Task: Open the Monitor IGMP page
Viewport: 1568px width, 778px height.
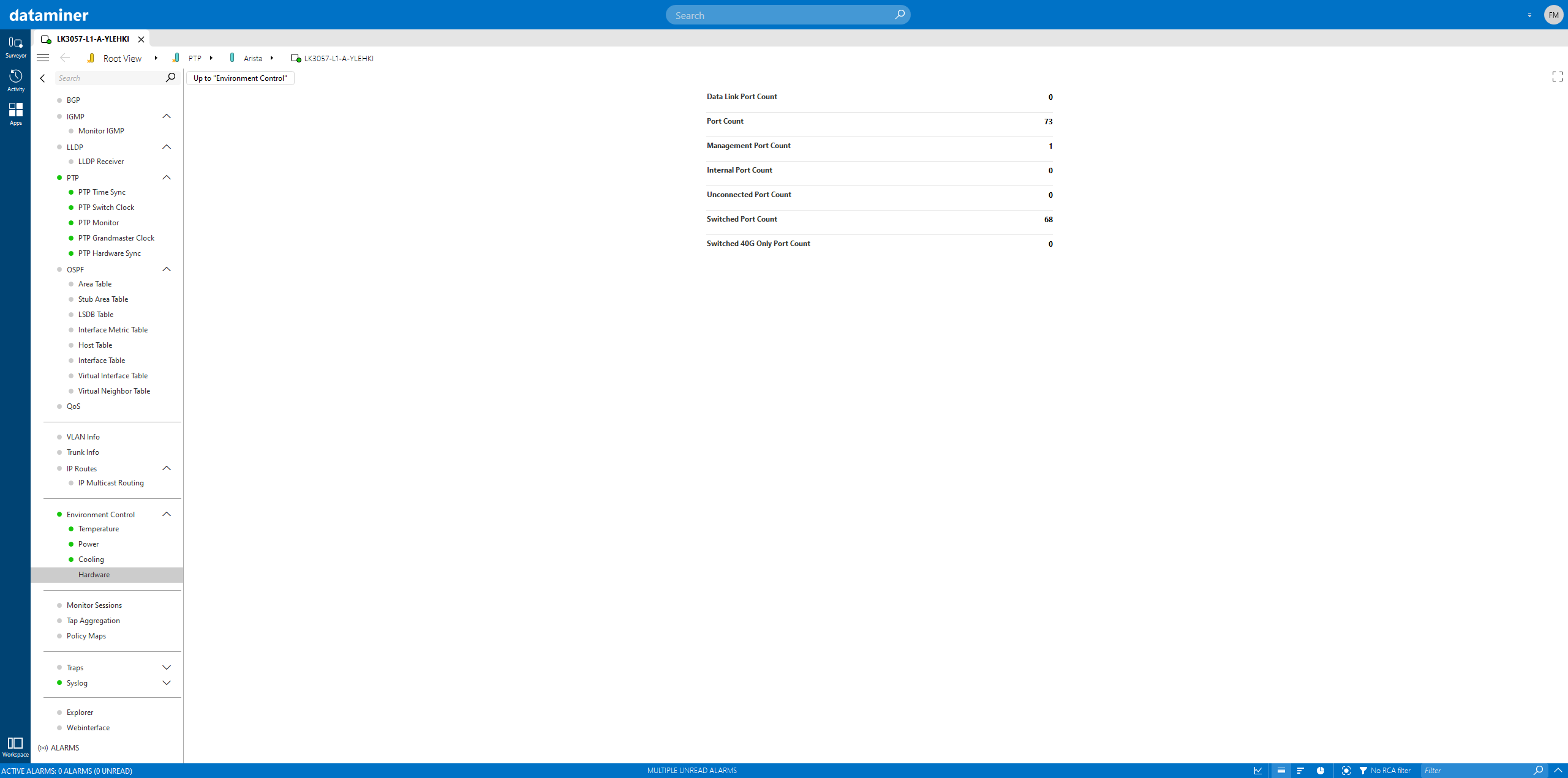Action: click(x=101, y=131)
